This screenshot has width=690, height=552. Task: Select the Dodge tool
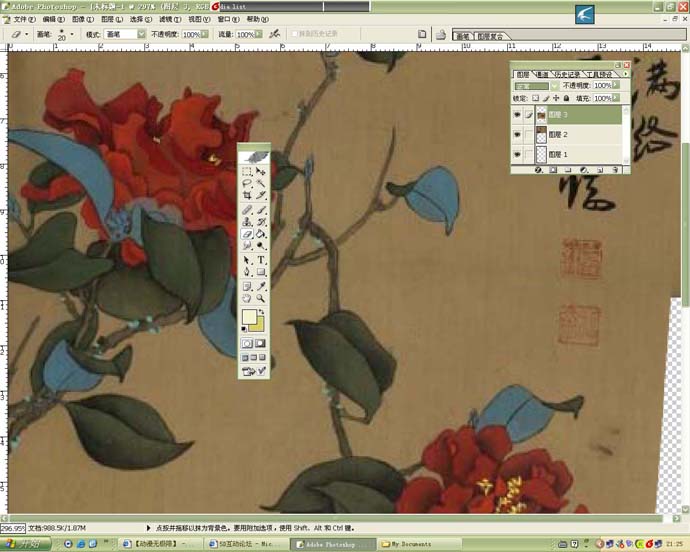pyautogui.click(x=261, y=246)
